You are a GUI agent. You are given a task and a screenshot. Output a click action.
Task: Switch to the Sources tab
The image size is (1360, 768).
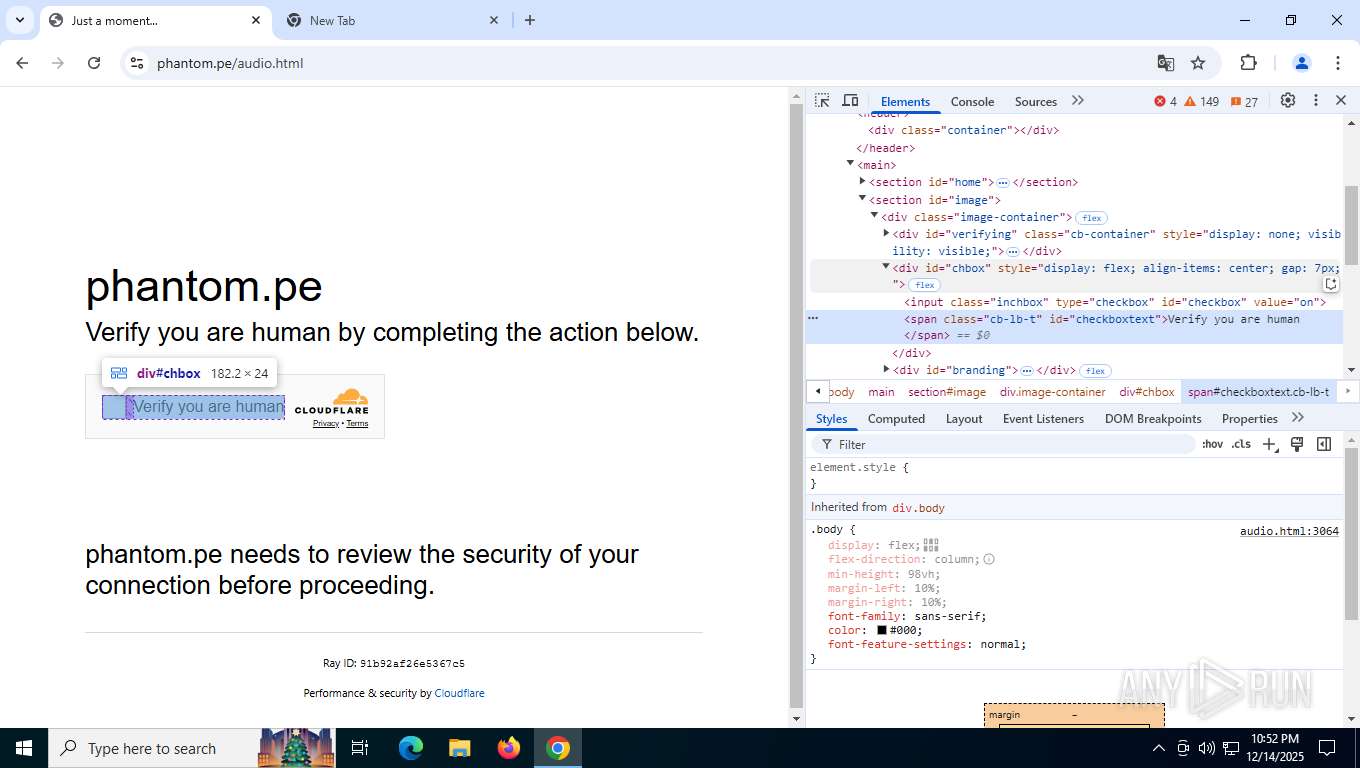(1036, 102)
